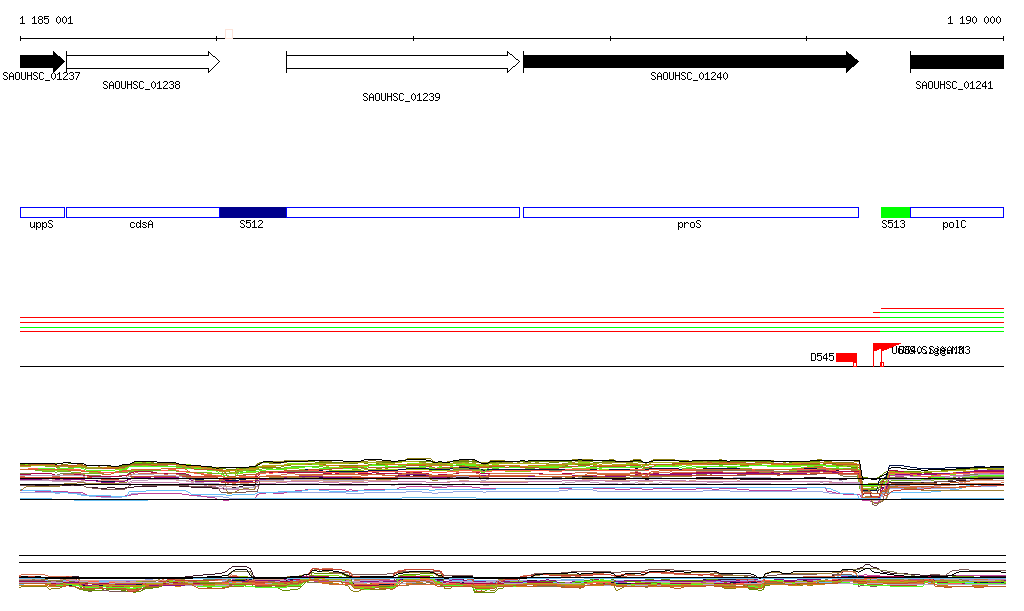Image resolution: width=1024 pixels, height=611 pixels.
Task: Select the SAOUHSC_01240 black gene arrow
Action: pos(690,62)
